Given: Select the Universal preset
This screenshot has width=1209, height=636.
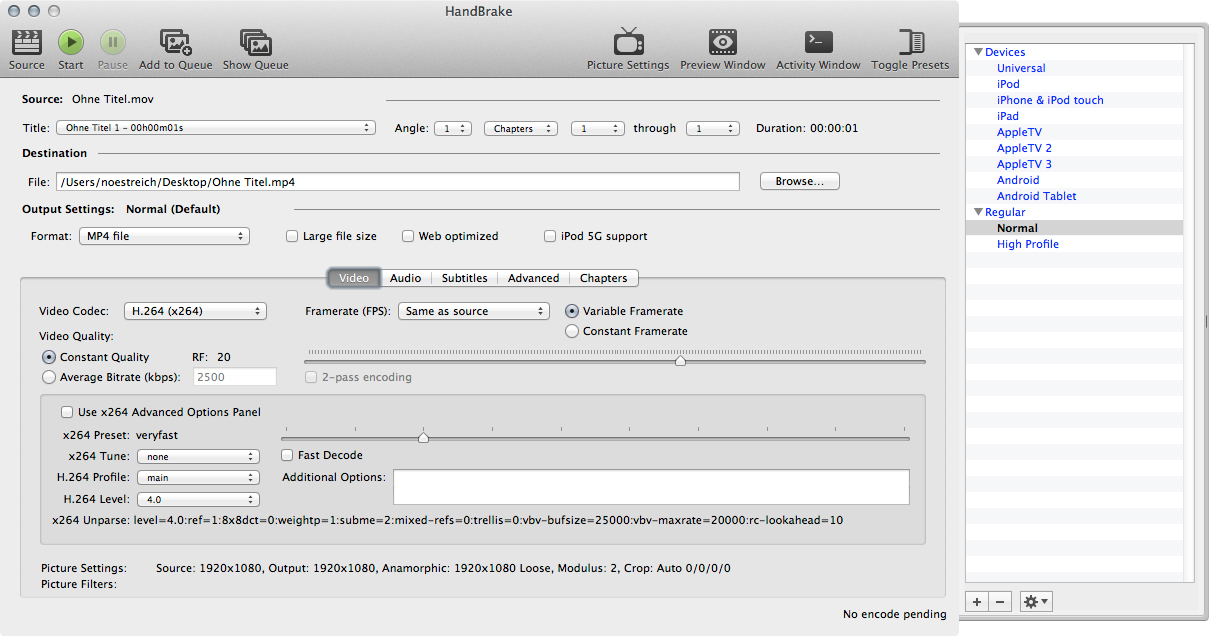Looking at the screenshot, I should click(1021, 68).
